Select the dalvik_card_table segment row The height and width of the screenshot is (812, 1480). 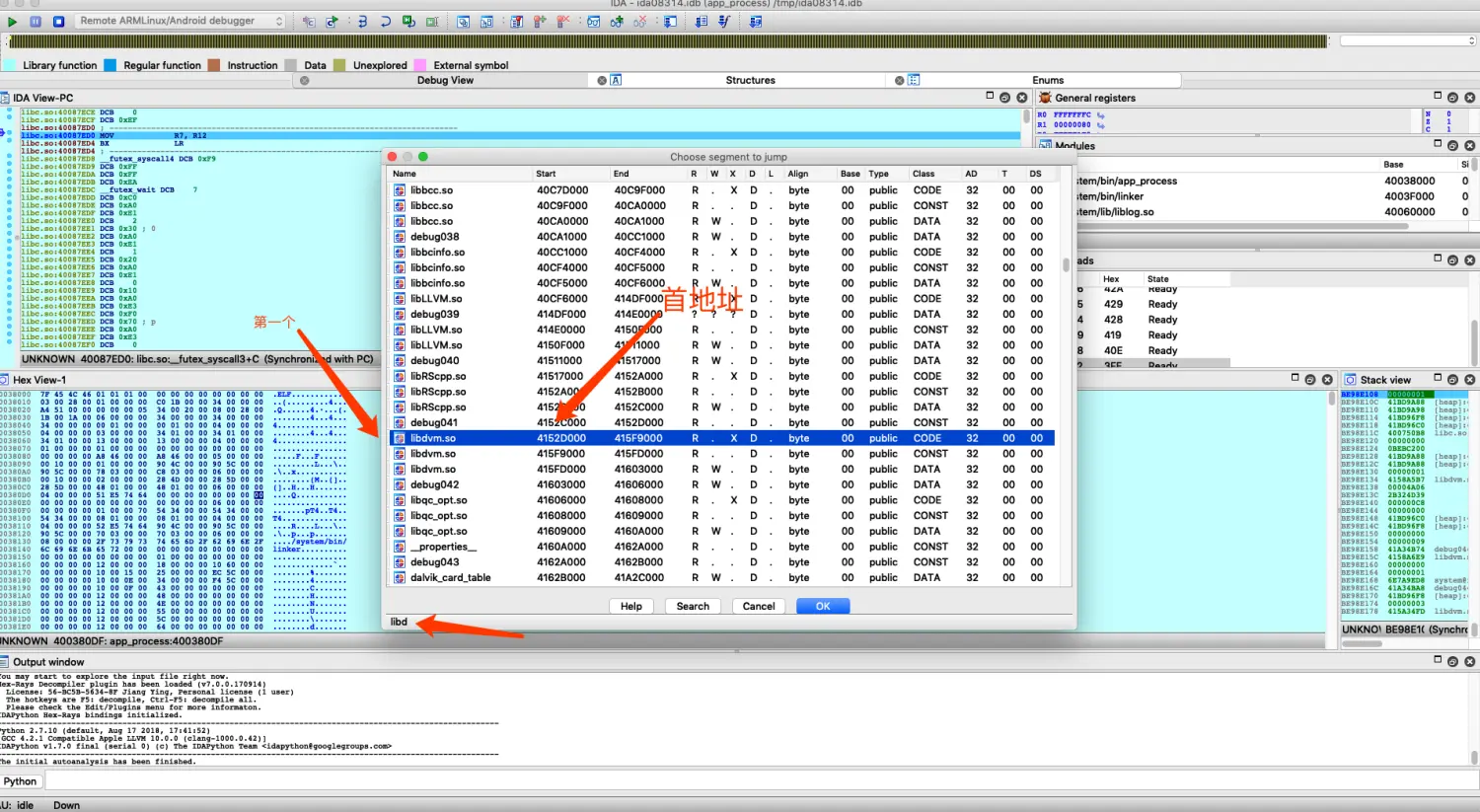[x=722, y=578]
